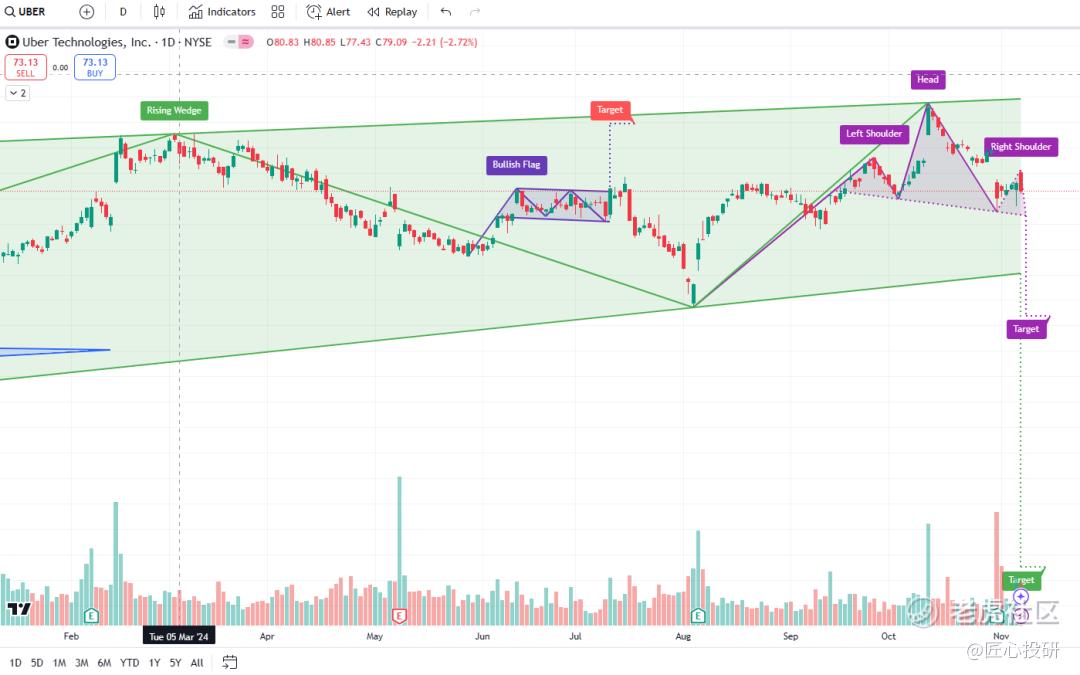Click the Uber logo icon beside title

[12, 42]
